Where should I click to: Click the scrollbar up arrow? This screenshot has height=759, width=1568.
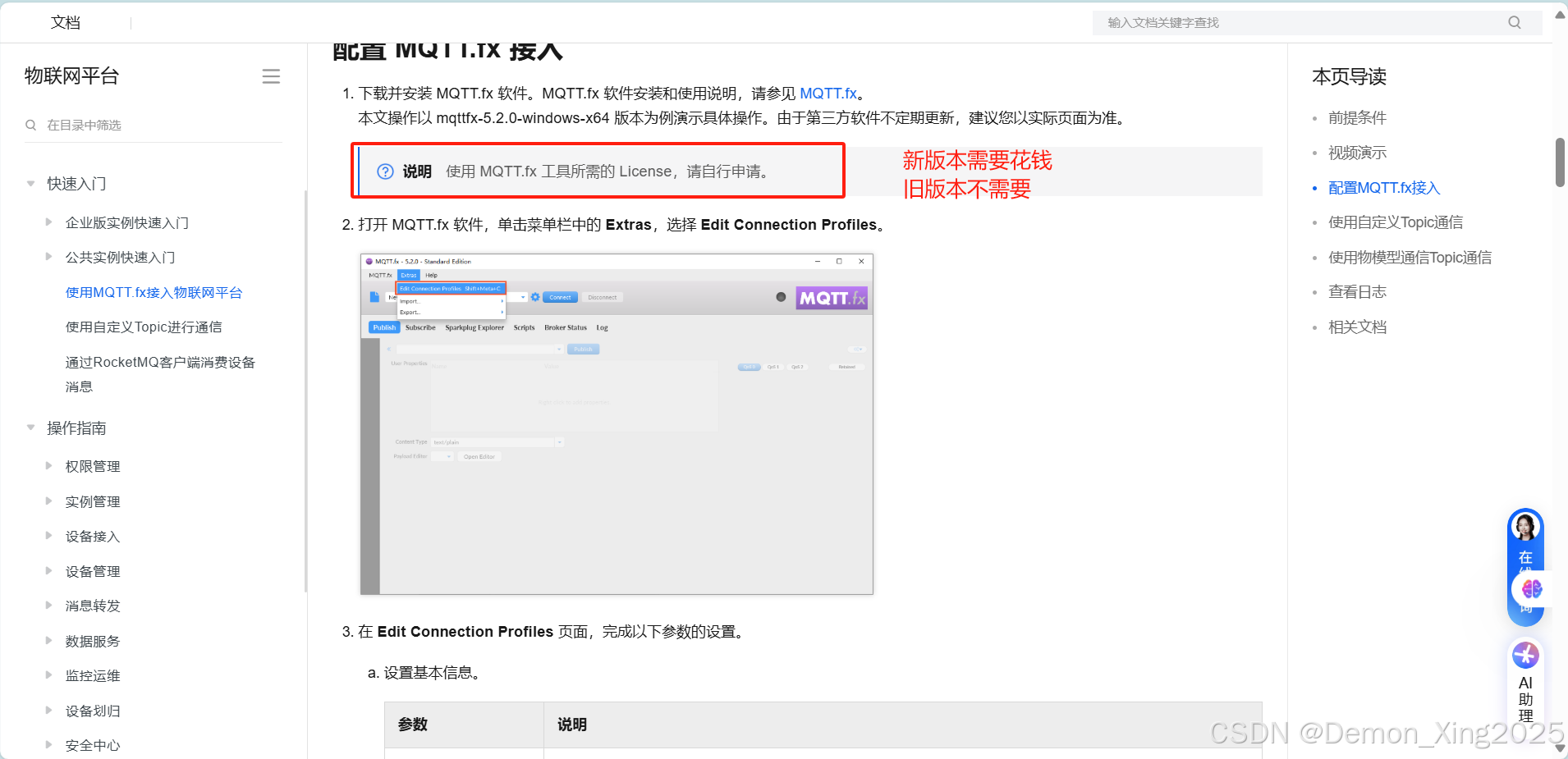point(1560,14)
